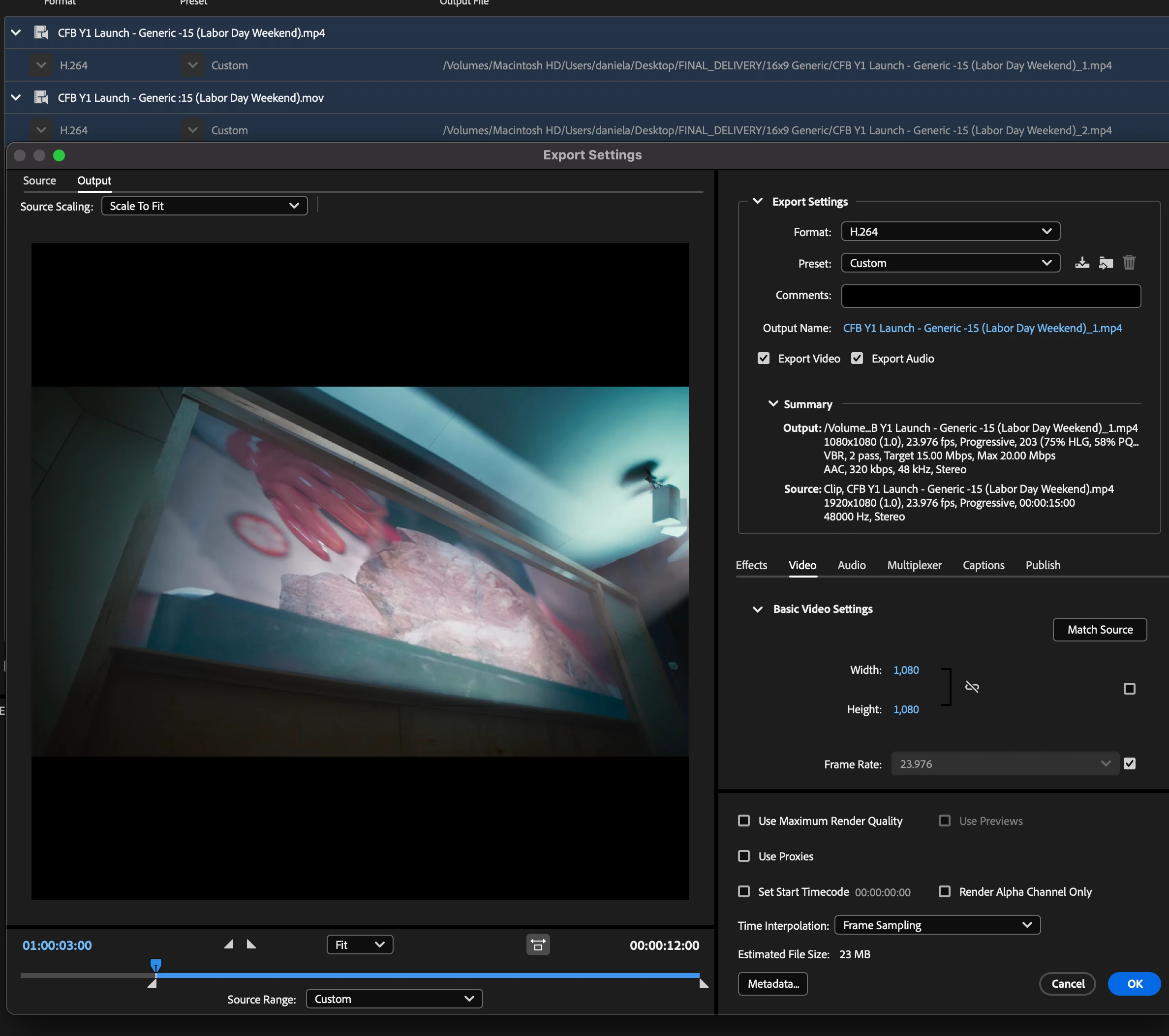Viewport: 1169px width, 1036px height.
Task: Enable Use Maximum Render Quality
Action: [x=743, y=821]
